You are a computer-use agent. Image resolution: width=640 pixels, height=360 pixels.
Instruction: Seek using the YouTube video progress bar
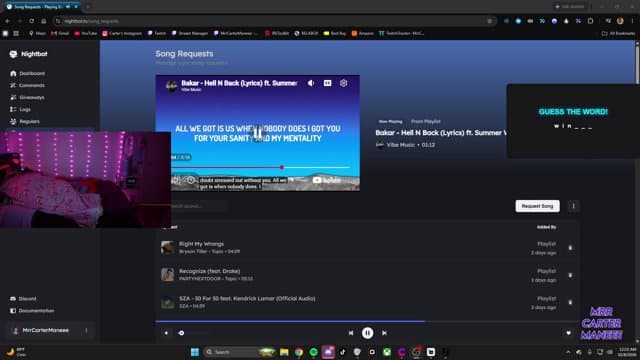click(x=260, y=167)
